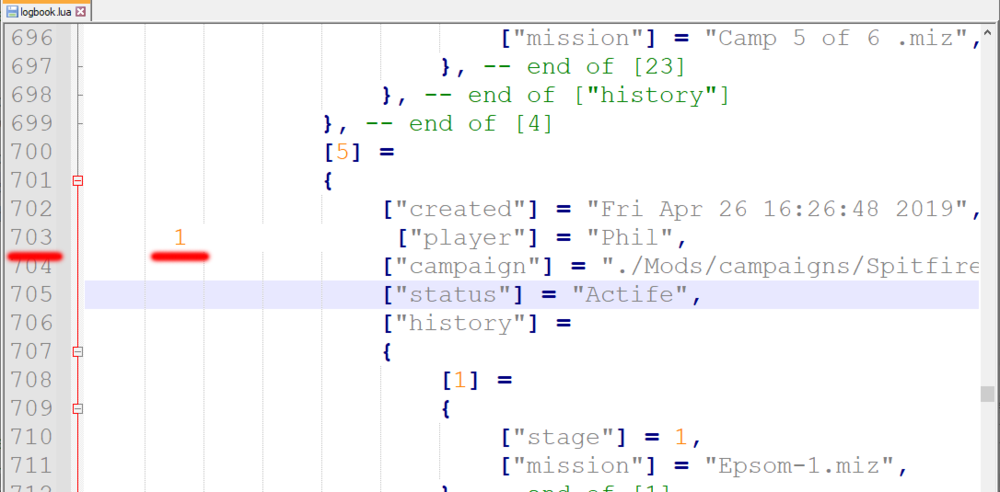
Task: Click line number 698 in the margin
Action: click(x=32, y=96)
